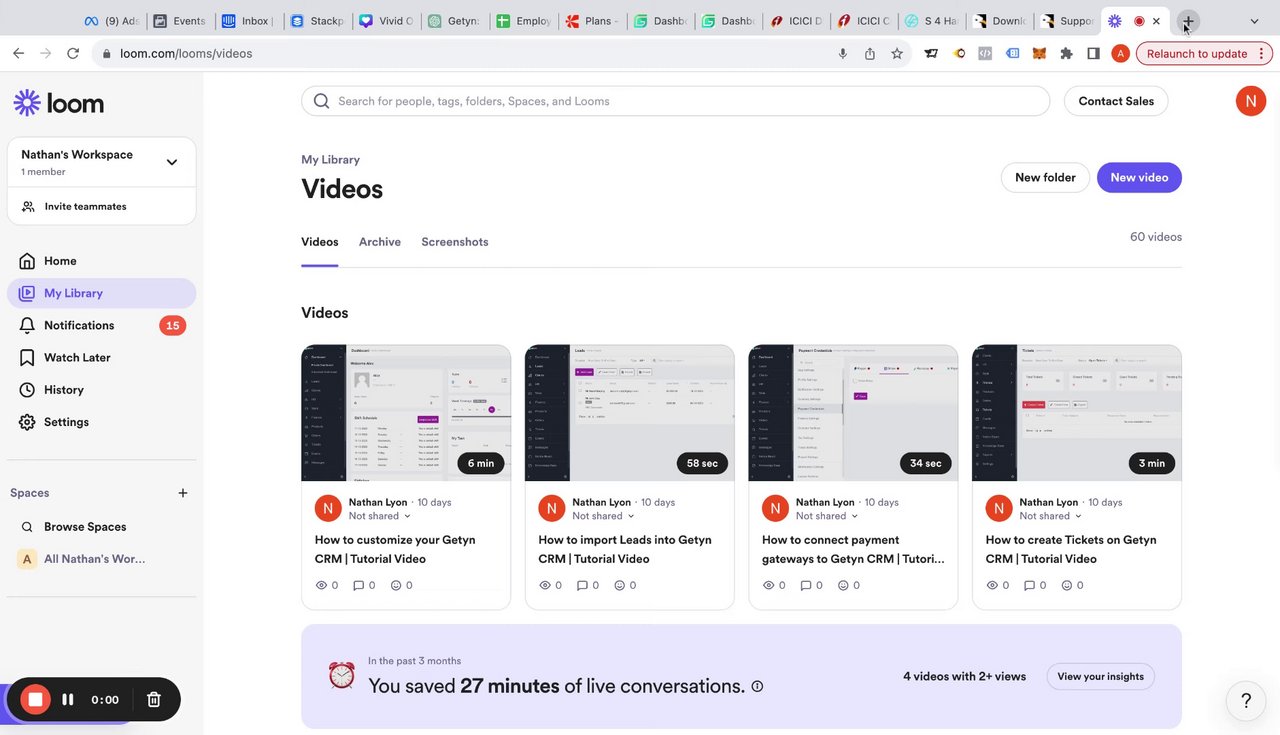This screenshot has height=735, width=1280.
Task: Click the Loom logo in the sidebar
Action: tap(59, 102)
